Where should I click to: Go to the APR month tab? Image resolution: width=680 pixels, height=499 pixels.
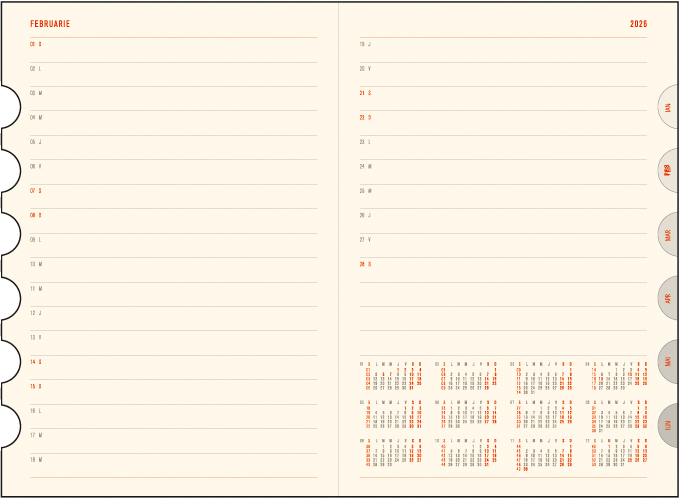point(667,298)
